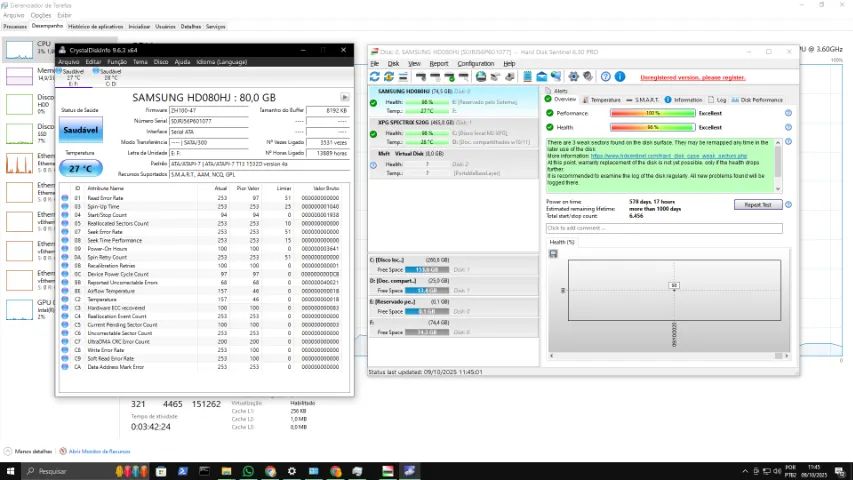Click the Performance 100 % gradient bar
Image resolution: width=853 pixels, height=480 pixels.
pyautogui.click(x=652, y=113)
